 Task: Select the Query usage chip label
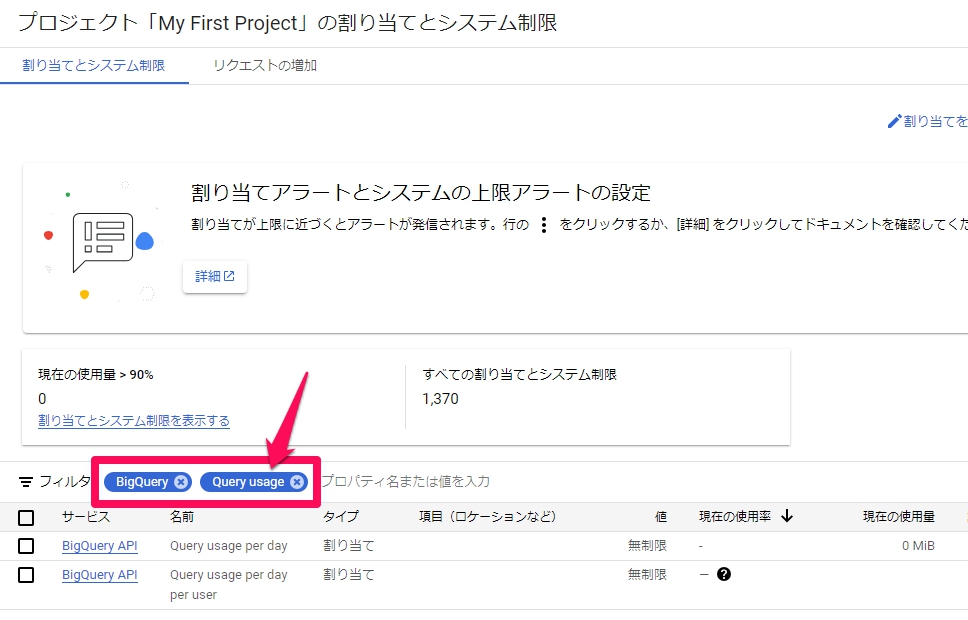pos(248,482)
